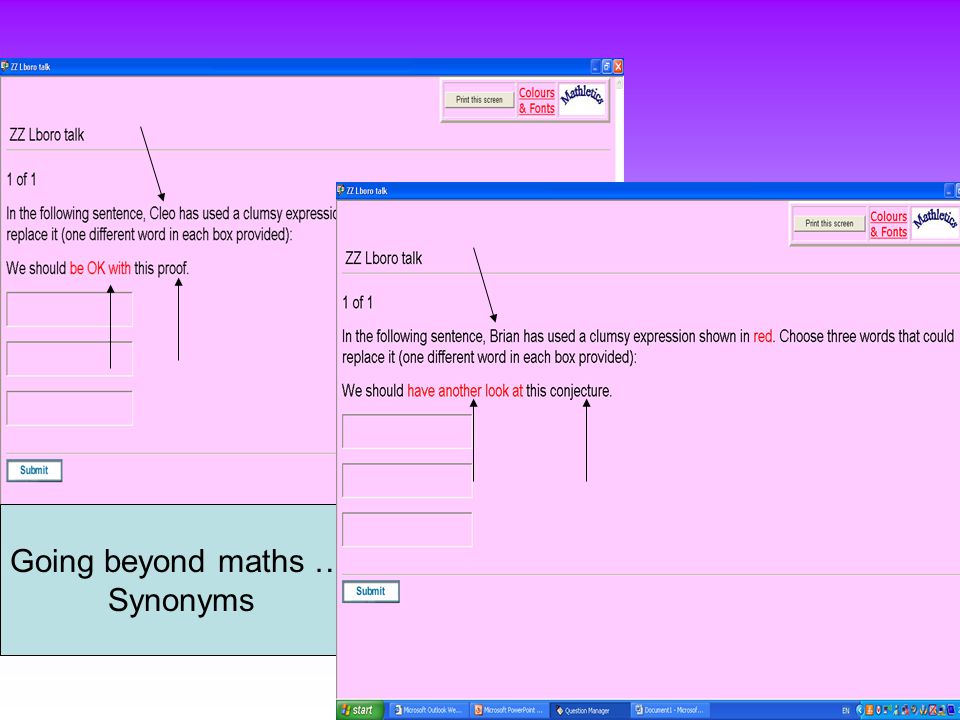This screenshot has width=960, height=720.
Task: Click '1 of 1' in the Brian window
Action: tap(358, 302)
